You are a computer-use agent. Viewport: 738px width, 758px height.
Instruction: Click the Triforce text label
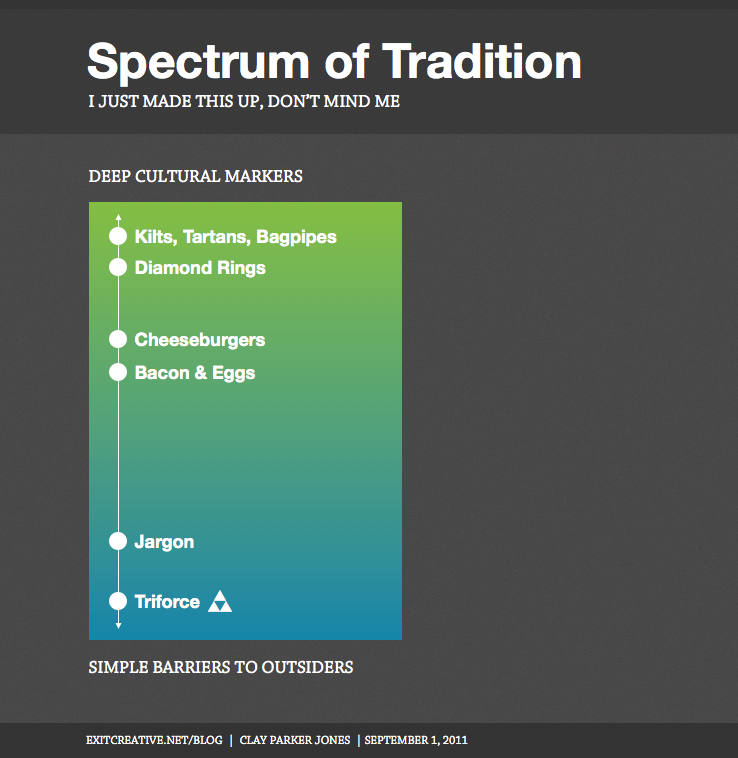(167, 602)
